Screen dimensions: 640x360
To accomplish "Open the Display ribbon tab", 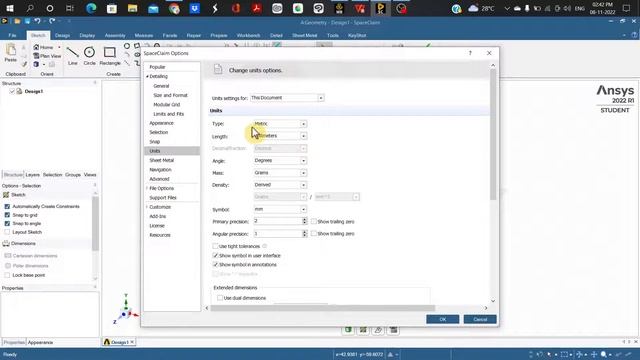I will [x=87, y=36].
